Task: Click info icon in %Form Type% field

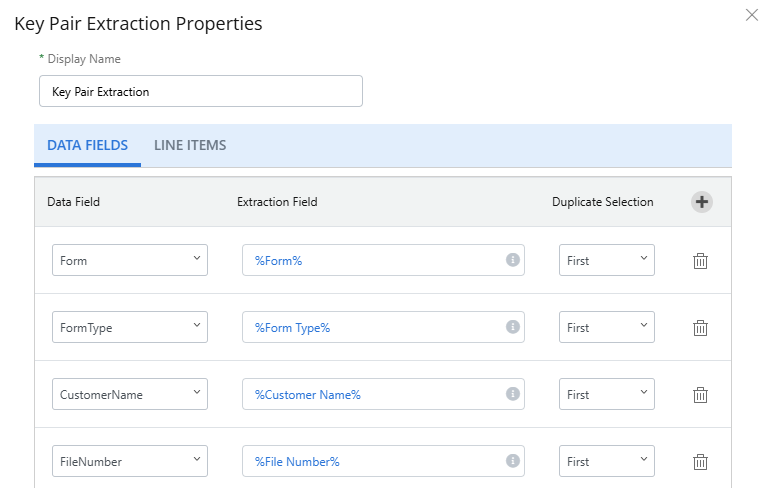Action: click(x=512, y=327)
